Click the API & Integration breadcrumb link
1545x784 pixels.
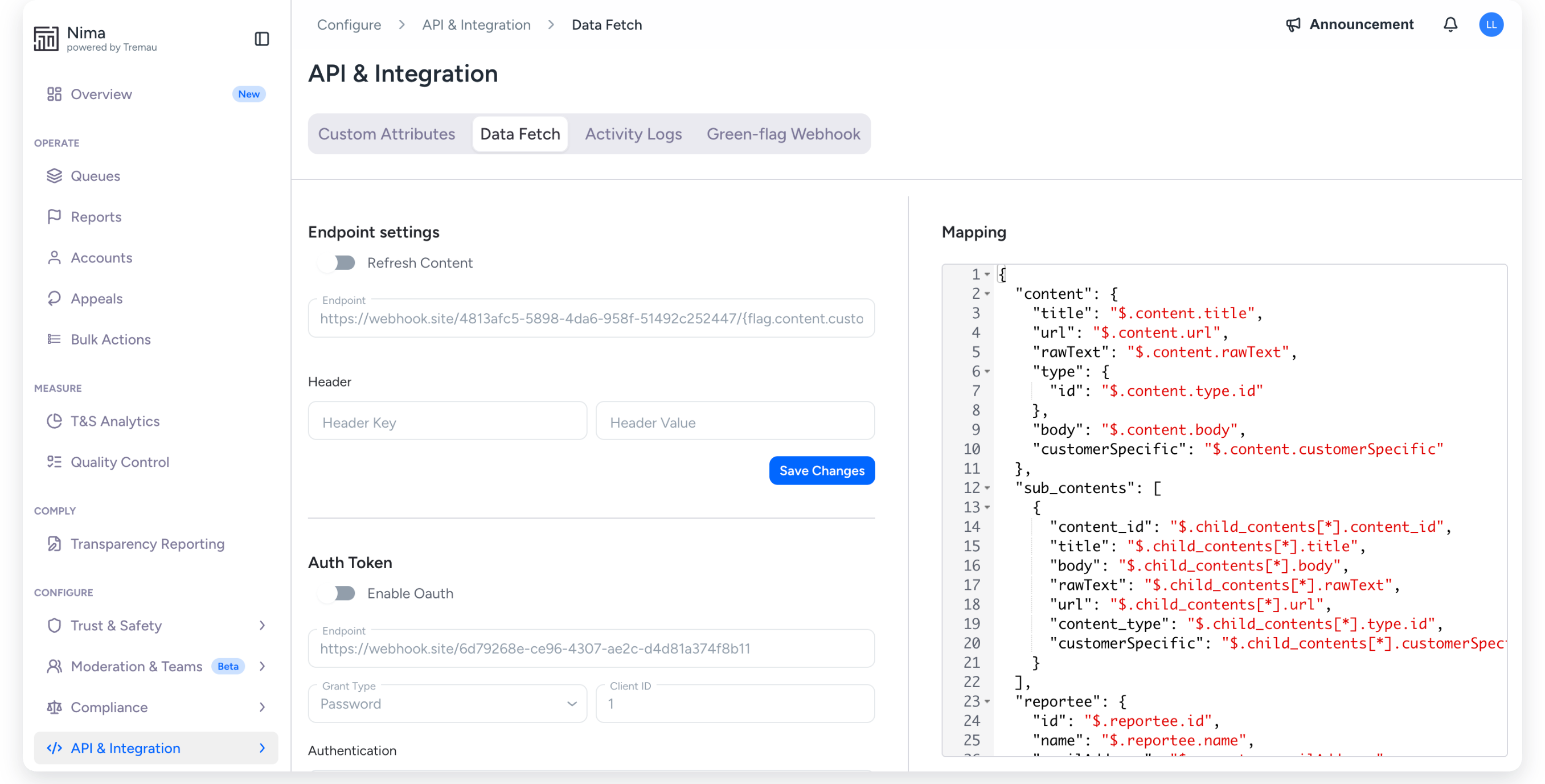tap(476, 24)
